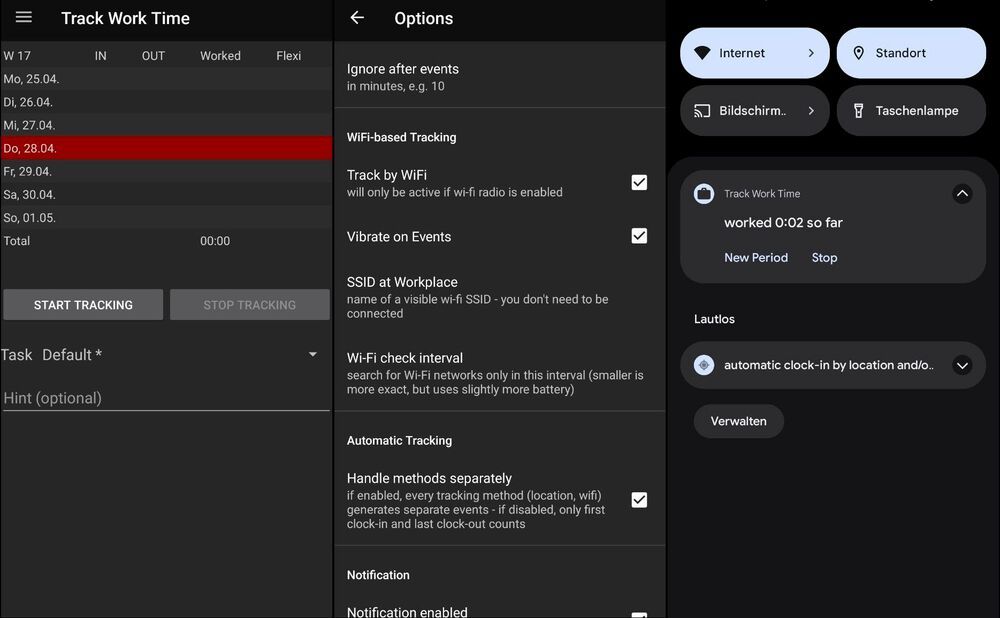The width and height of the screenshot is (1000, 618).
Task: Tap the Taschenlampe flashlight icon
Action: coord(858,110)
